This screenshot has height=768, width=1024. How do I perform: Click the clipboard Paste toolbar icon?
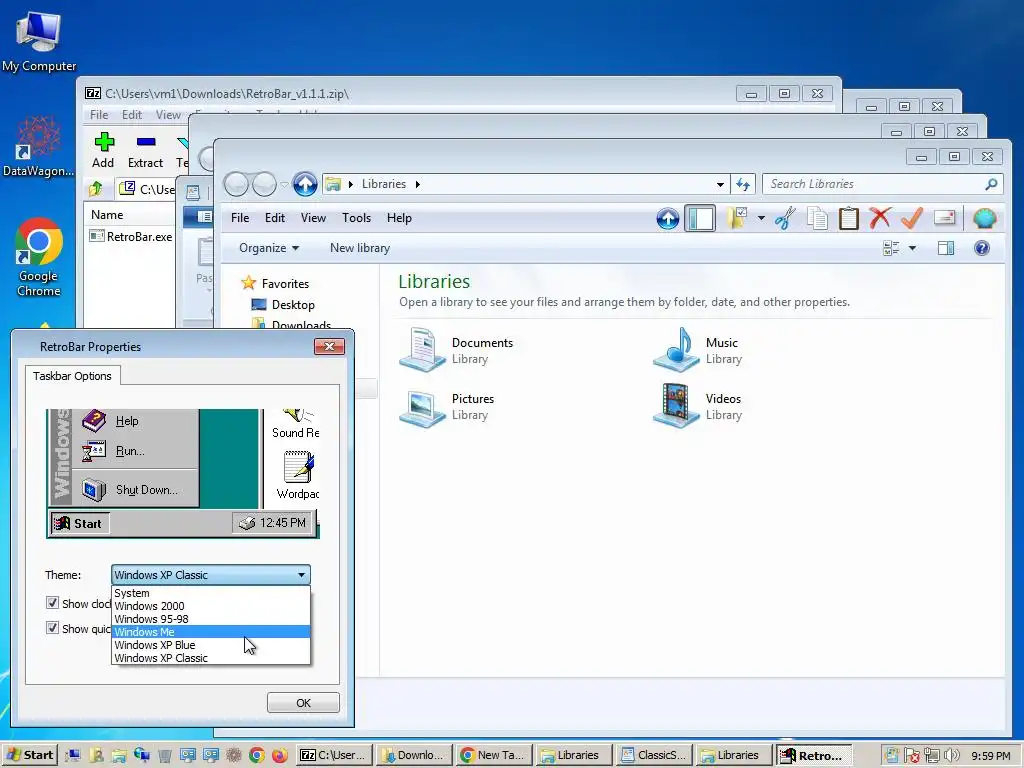[x=848, y=218]
